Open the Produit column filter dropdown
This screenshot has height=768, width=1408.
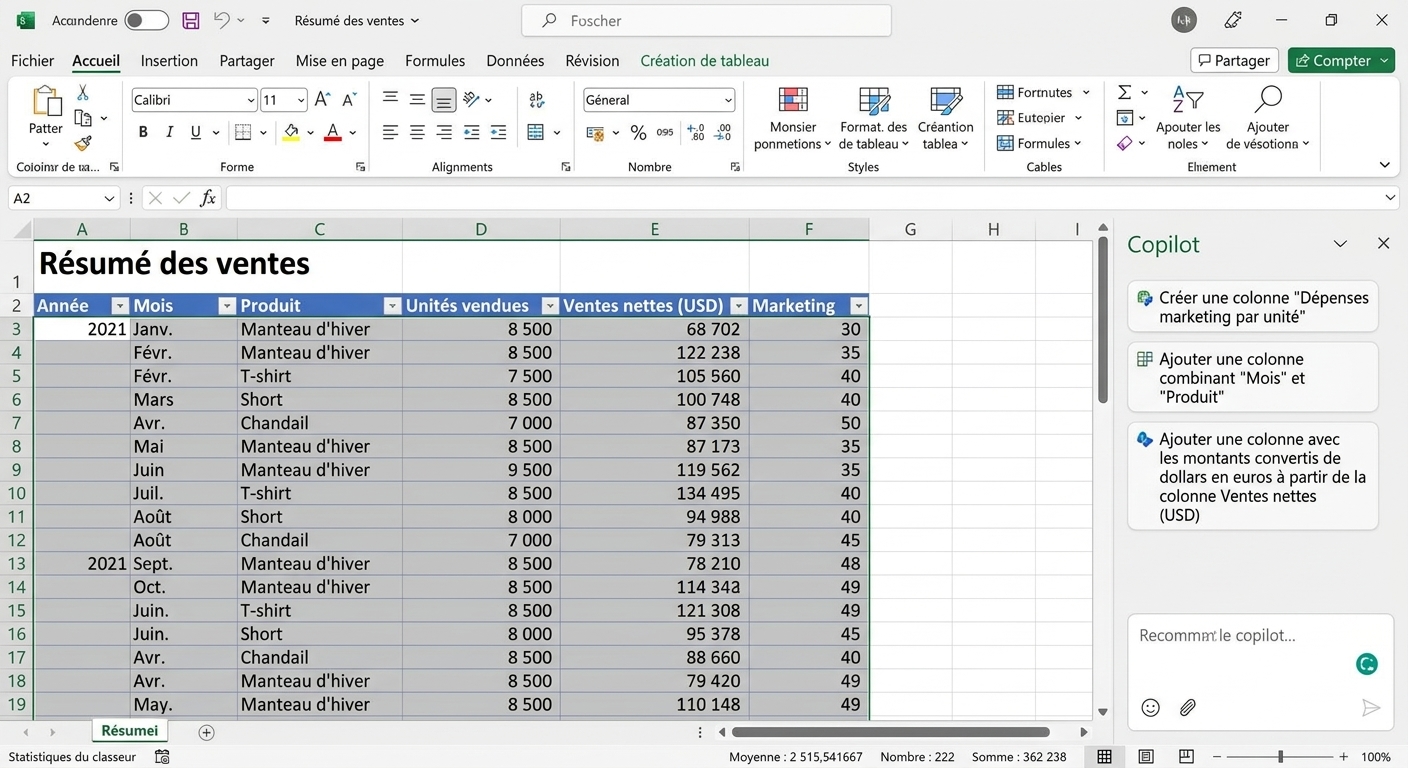391,306
